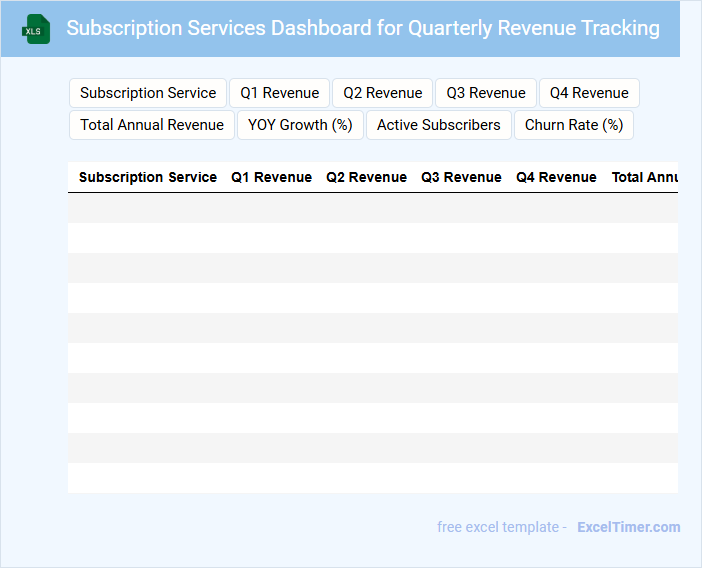
Task: Select the Q4 Revenue tag button
Action: 589,93
